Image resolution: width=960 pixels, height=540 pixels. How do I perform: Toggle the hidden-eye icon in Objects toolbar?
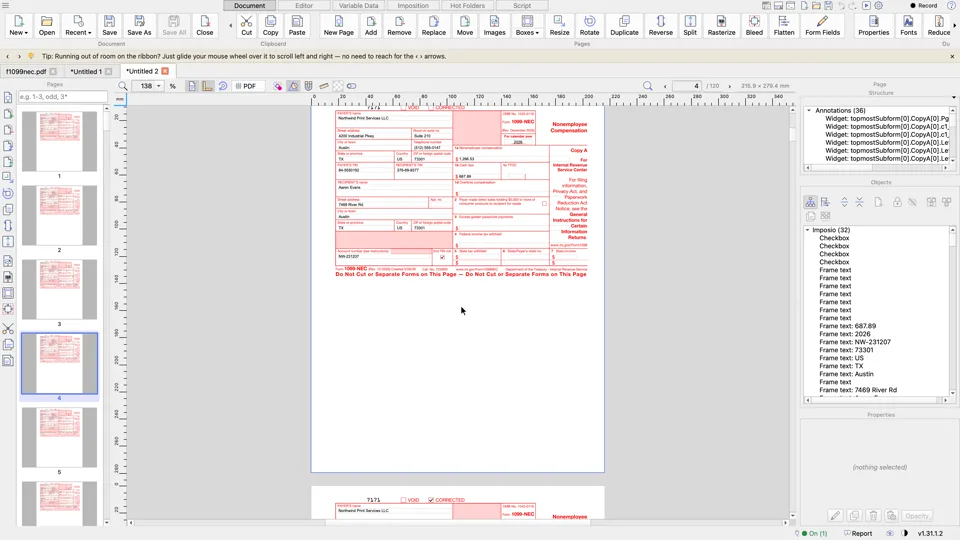click(x=912, y=202)
